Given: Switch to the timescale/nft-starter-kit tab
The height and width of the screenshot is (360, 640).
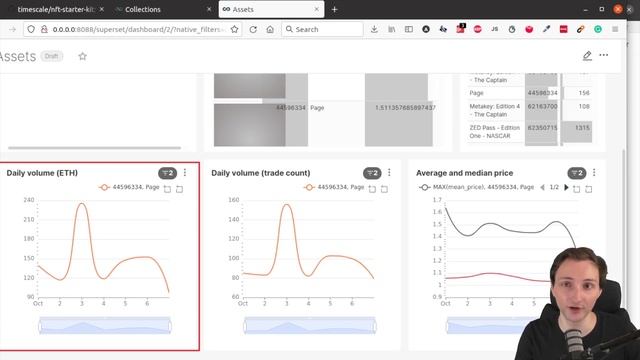Looking at the screenshot, I should click(55, 9).
